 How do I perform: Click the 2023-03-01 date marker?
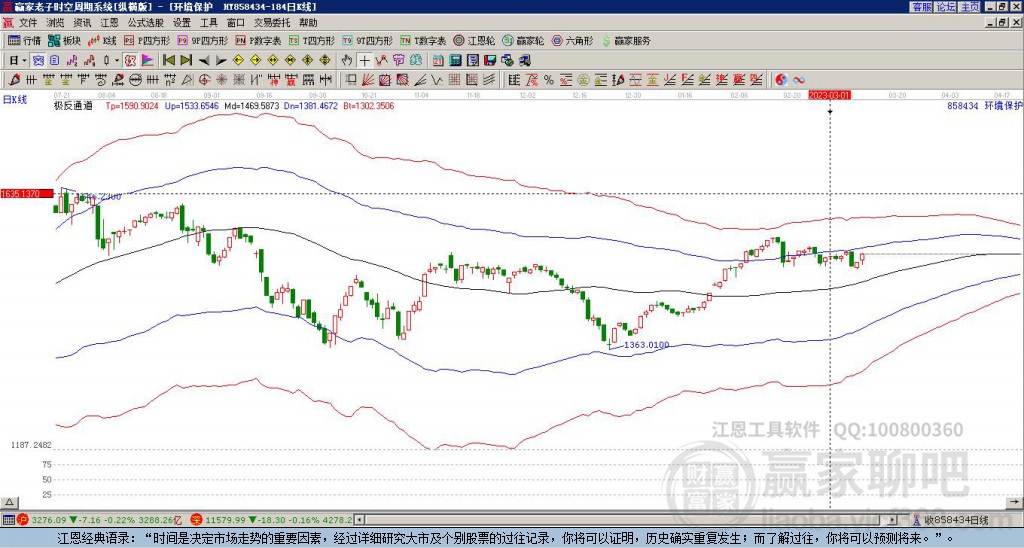[830, 95]
